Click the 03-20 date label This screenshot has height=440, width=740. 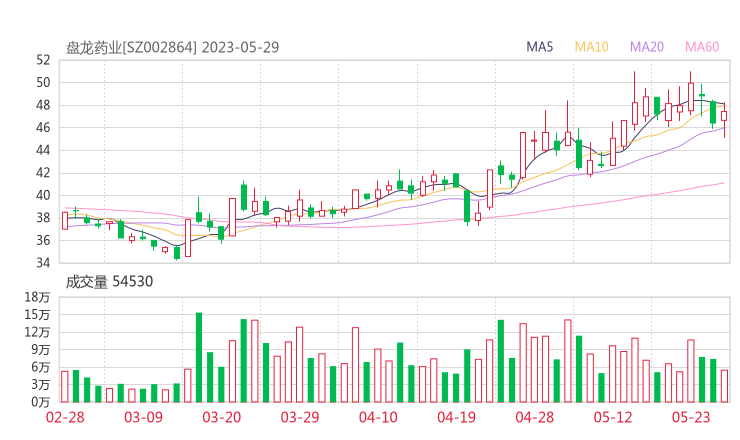pyautogui.click(x=221, y=417)
